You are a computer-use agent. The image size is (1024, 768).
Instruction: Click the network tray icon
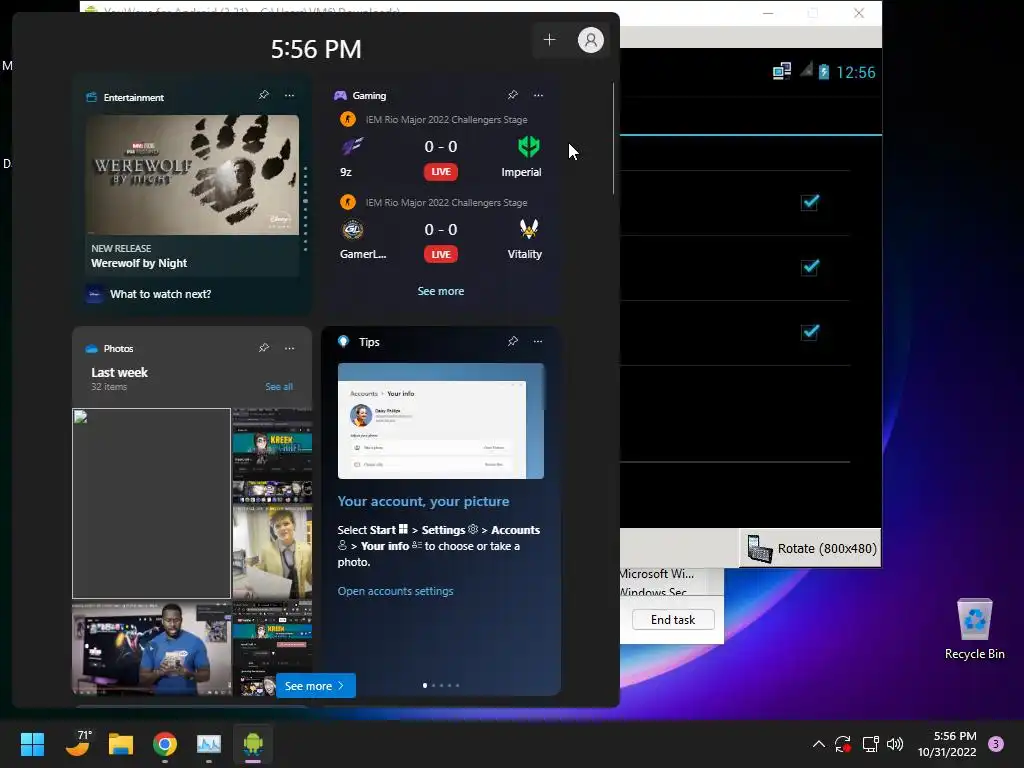(870, 744)
